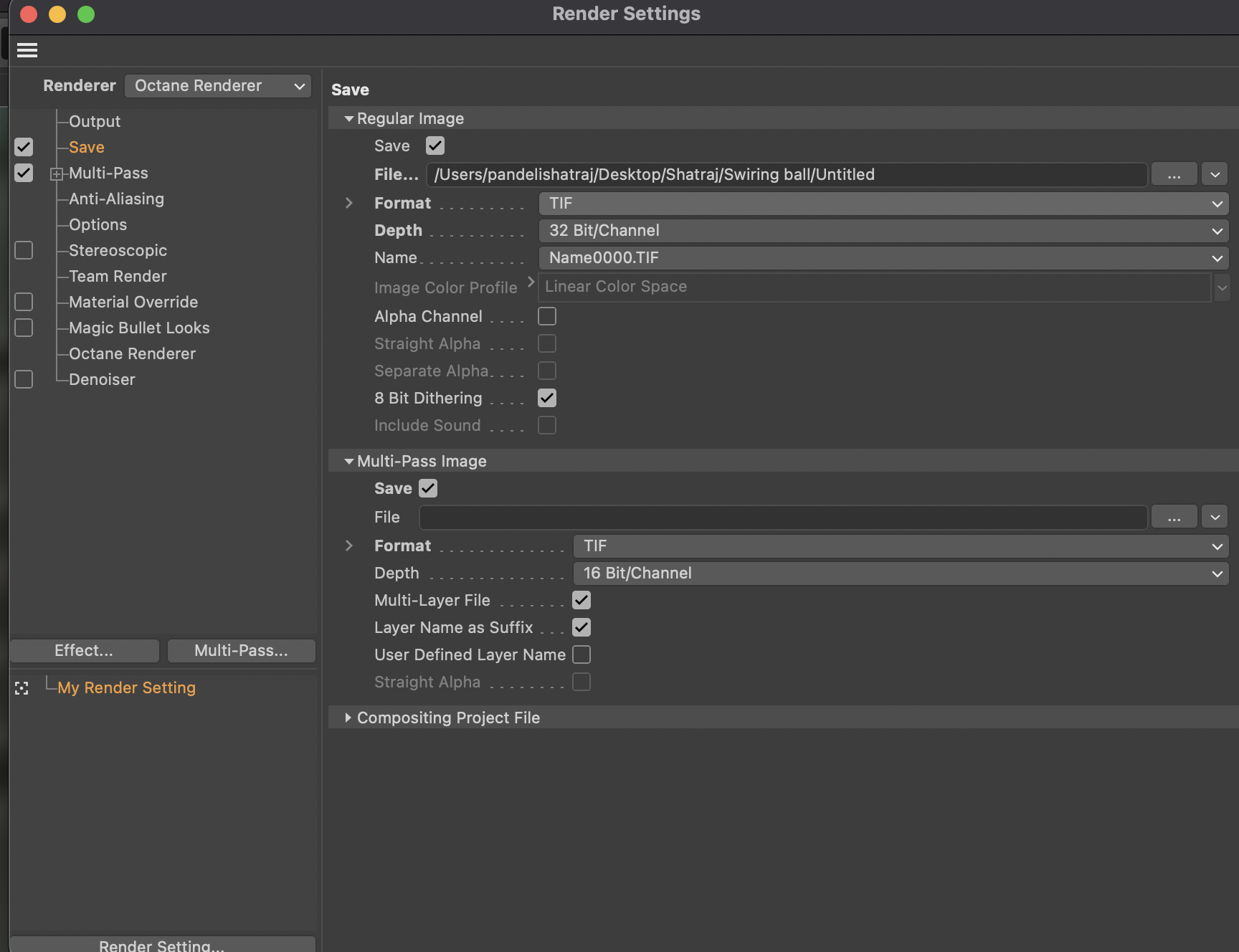
Task: Select Anti-Aliasing in the settings list
Action: tap(116, 199)
